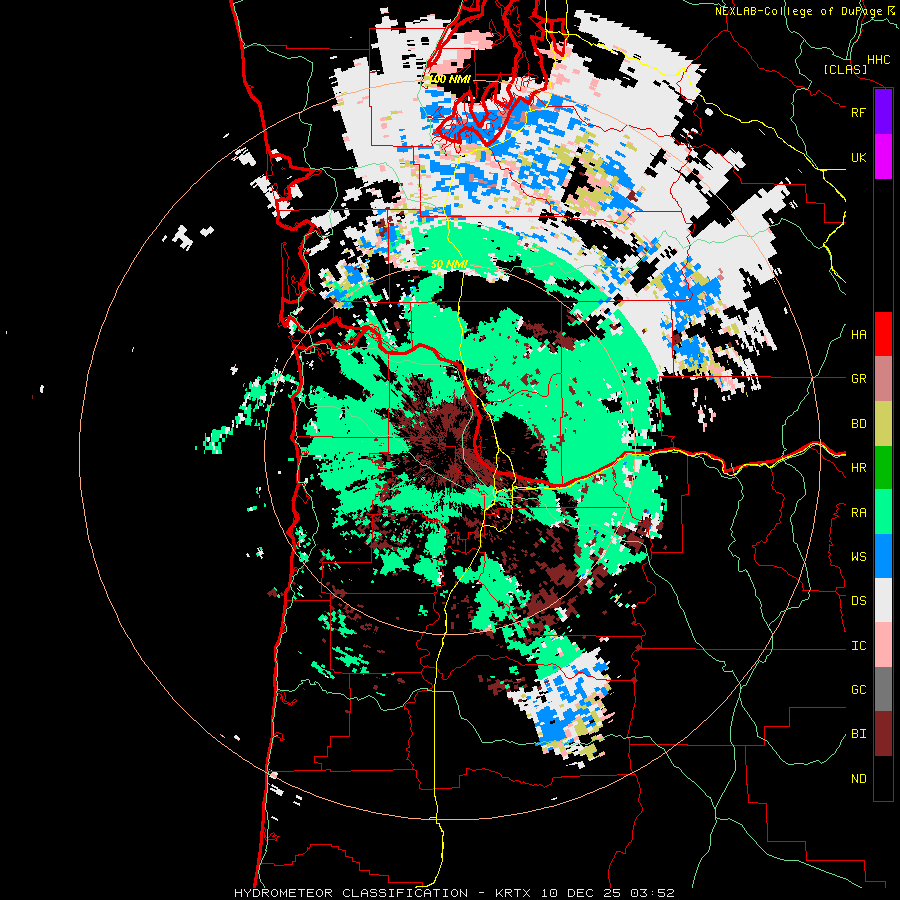Screen dimensions: 900x900
Task: Click the IC light pink legend swatch
Action: coord(883,645)
